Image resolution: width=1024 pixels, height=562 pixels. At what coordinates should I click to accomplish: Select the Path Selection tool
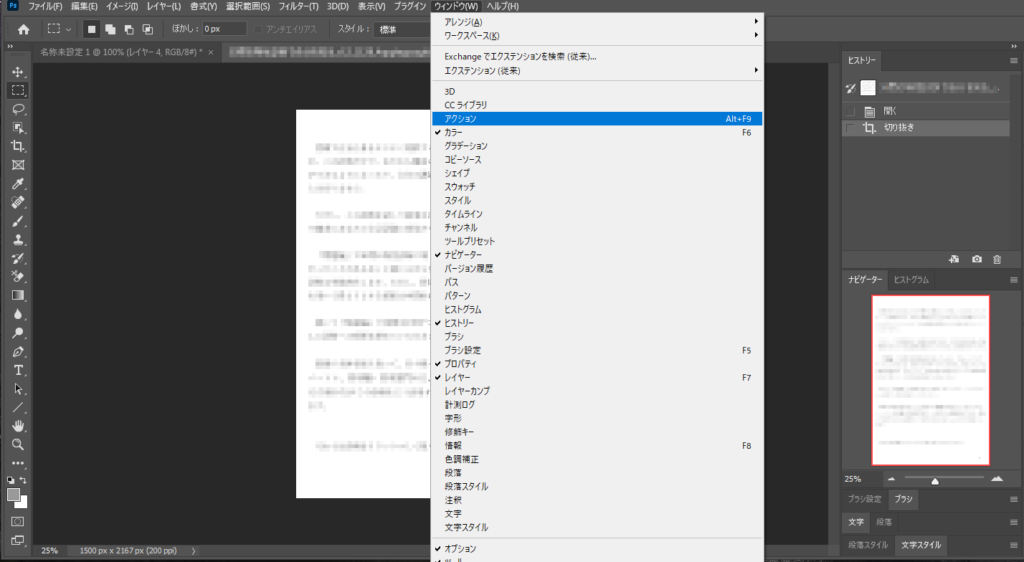(x=18, y=389)
